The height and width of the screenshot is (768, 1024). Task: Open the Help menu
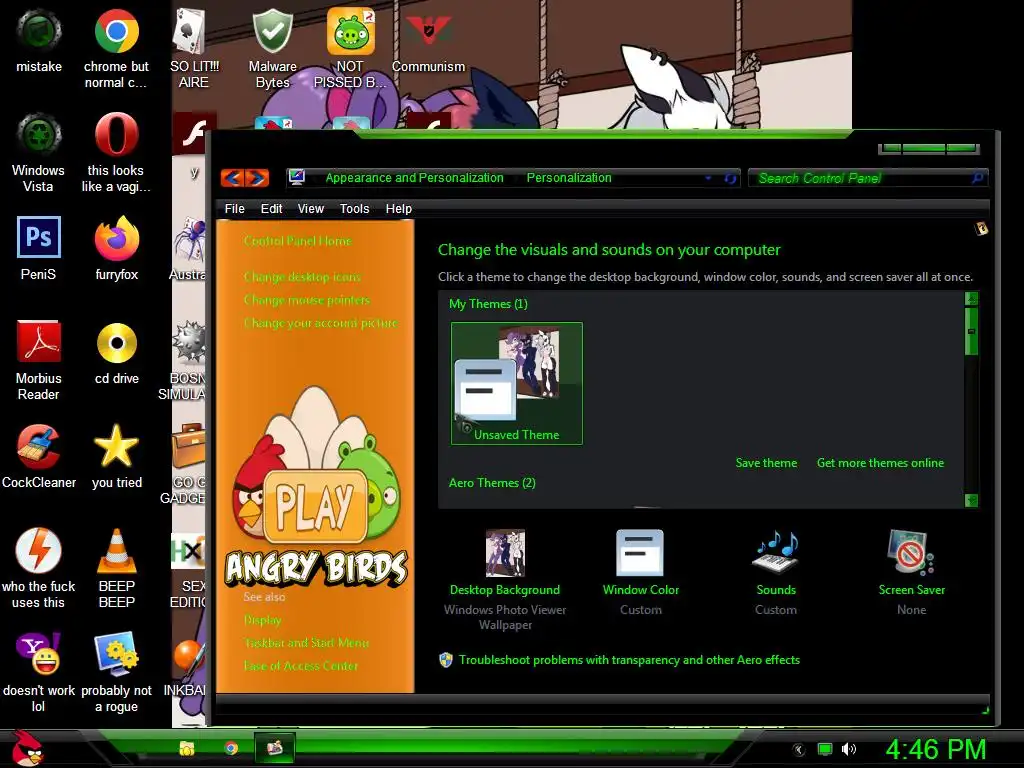click(x=398, y=209)
